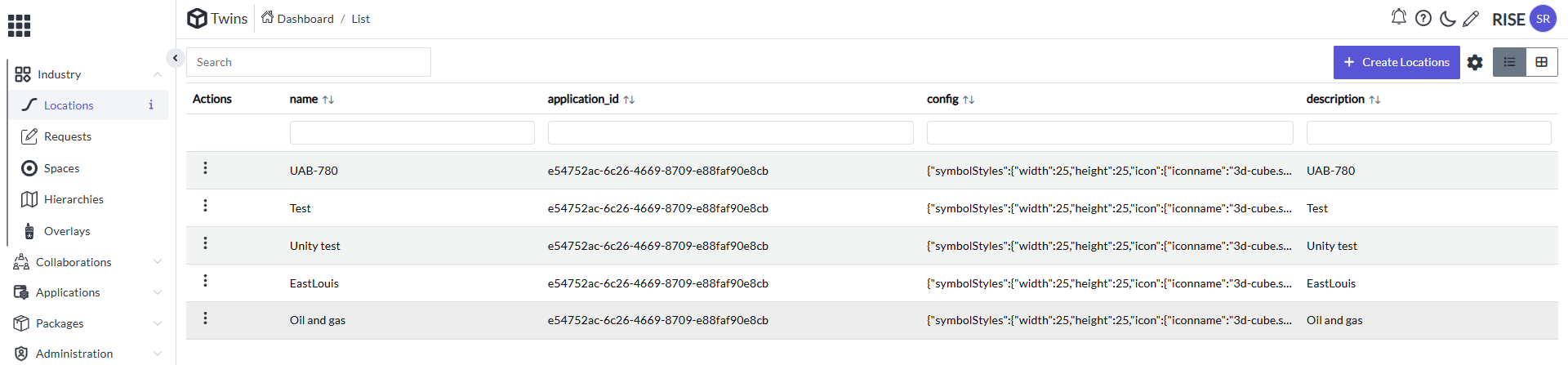The height and width of the screenshot is (365, 1568).
Task: Open actions menu for Oil and gas row
Action: [x=205, y=318]
